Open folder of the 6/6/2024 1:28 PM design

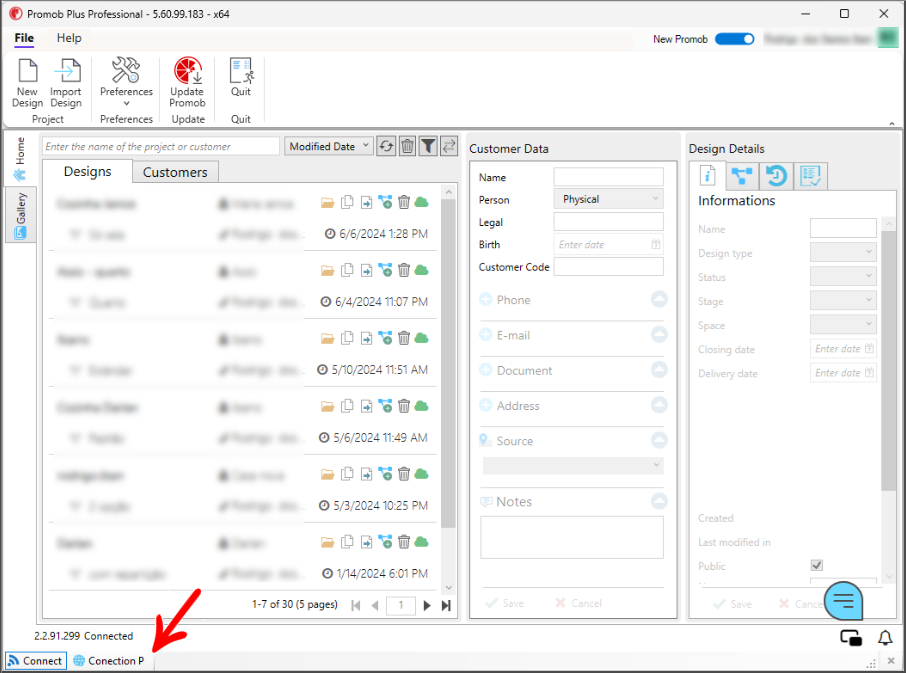point(328,202)
